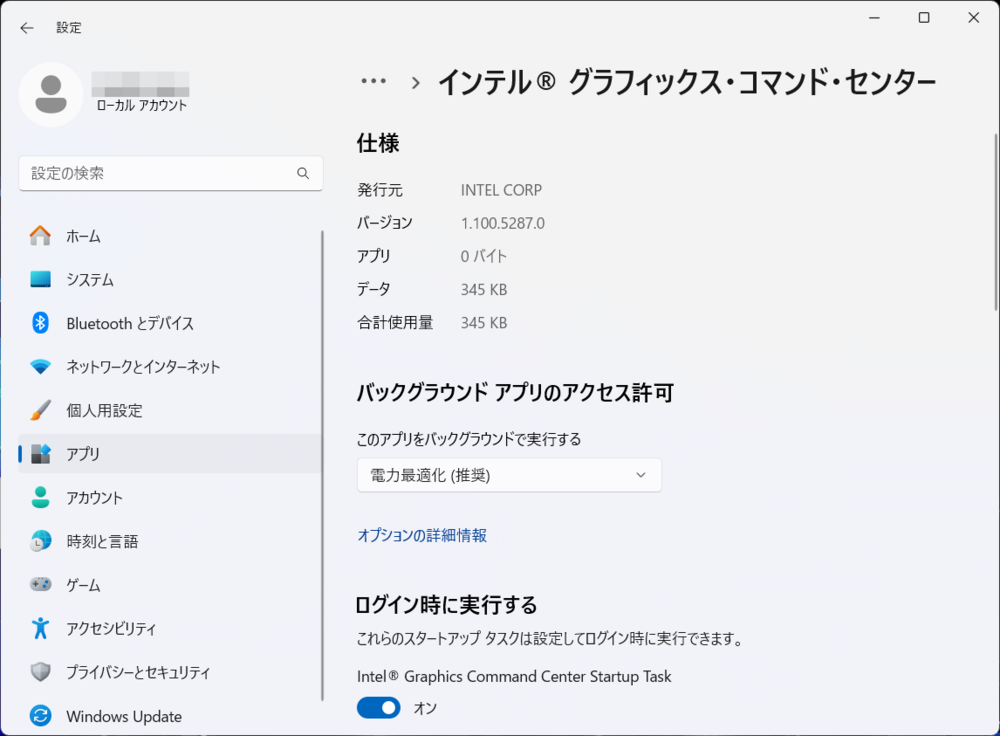Image resolution: width=1000 pixels, height=736 pixels.
Task: Select the アプリ category
Action: point(171,454)
